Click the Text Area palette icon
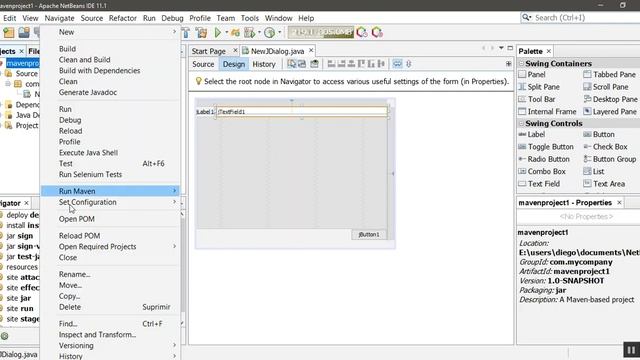Screen dimensions: 640x360 587,184
